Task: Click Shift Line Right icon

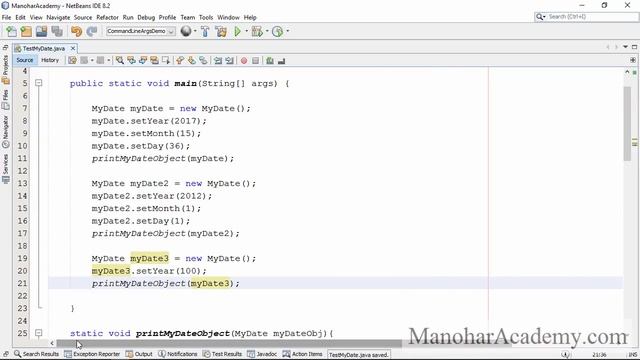Action: click(x=229, y=60)
